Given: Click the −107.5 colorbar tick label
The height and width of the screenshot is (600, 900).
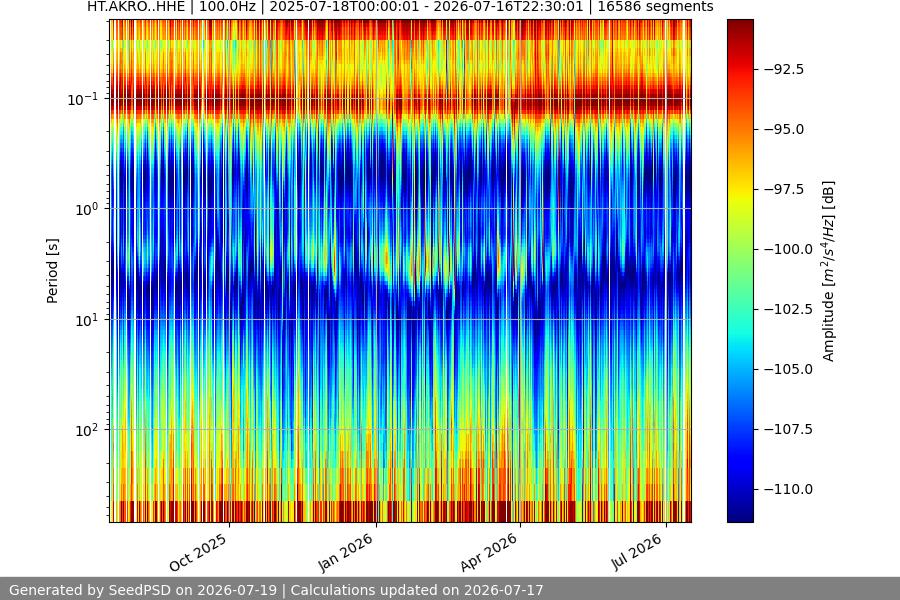Looking at the screenshot, I should pyautogui.click(x=788, y=429).
